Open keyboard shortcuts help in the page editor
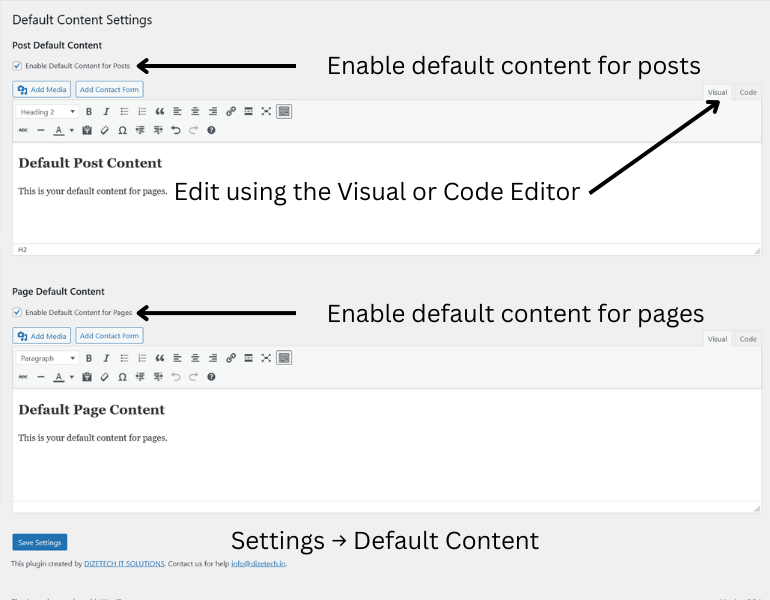 tap(211, 377)
